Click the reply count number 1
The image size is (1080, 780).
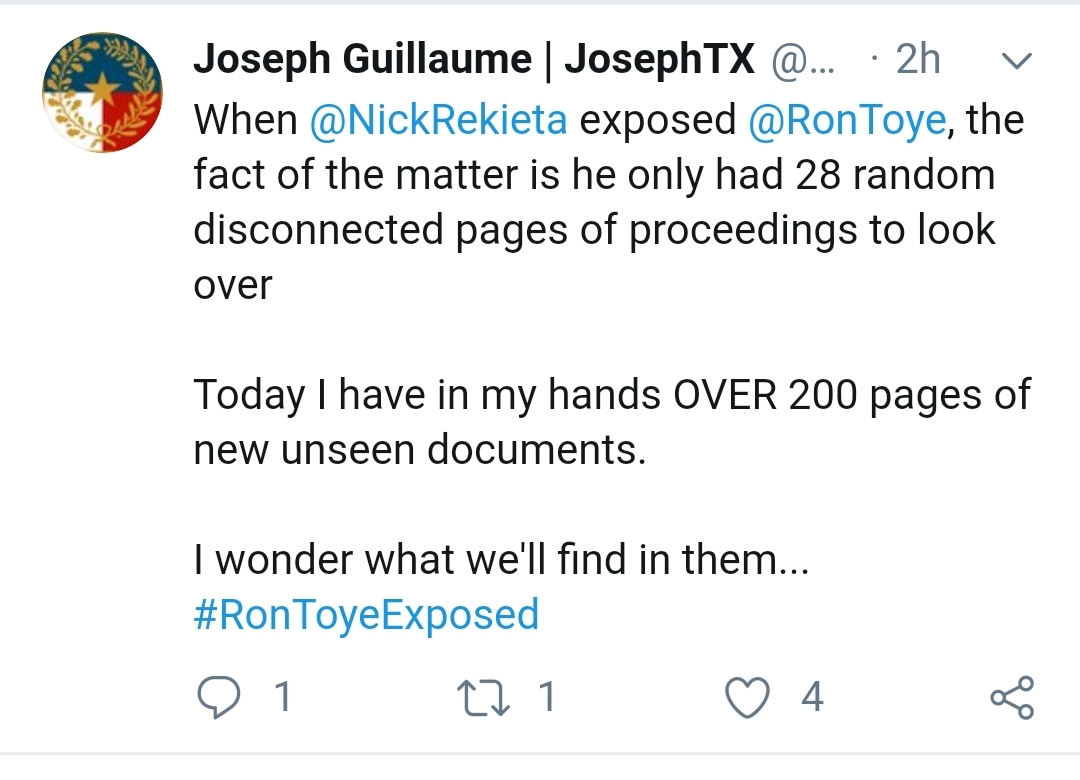pyautogui.click(x=283, y=697)
